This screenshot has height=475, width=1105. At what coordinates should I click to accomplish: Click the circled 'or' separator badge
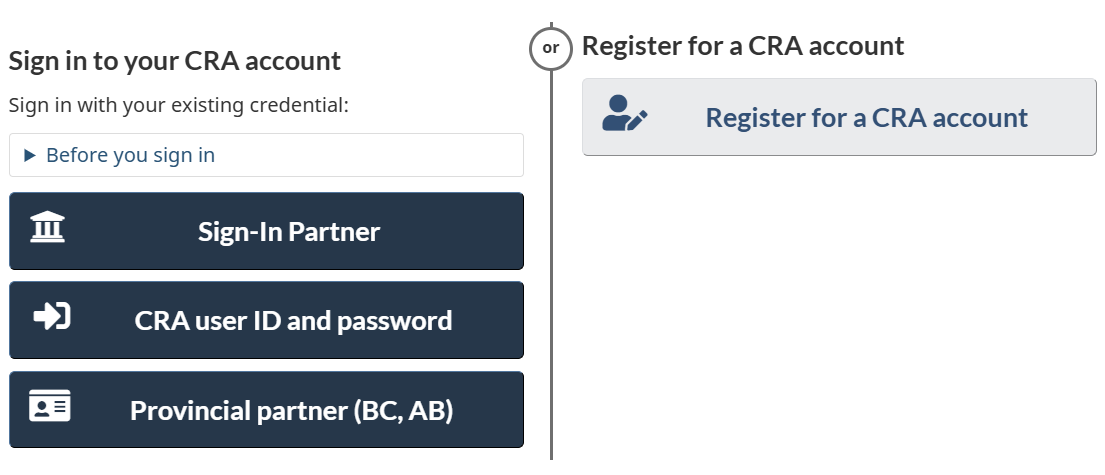(550, 47)
